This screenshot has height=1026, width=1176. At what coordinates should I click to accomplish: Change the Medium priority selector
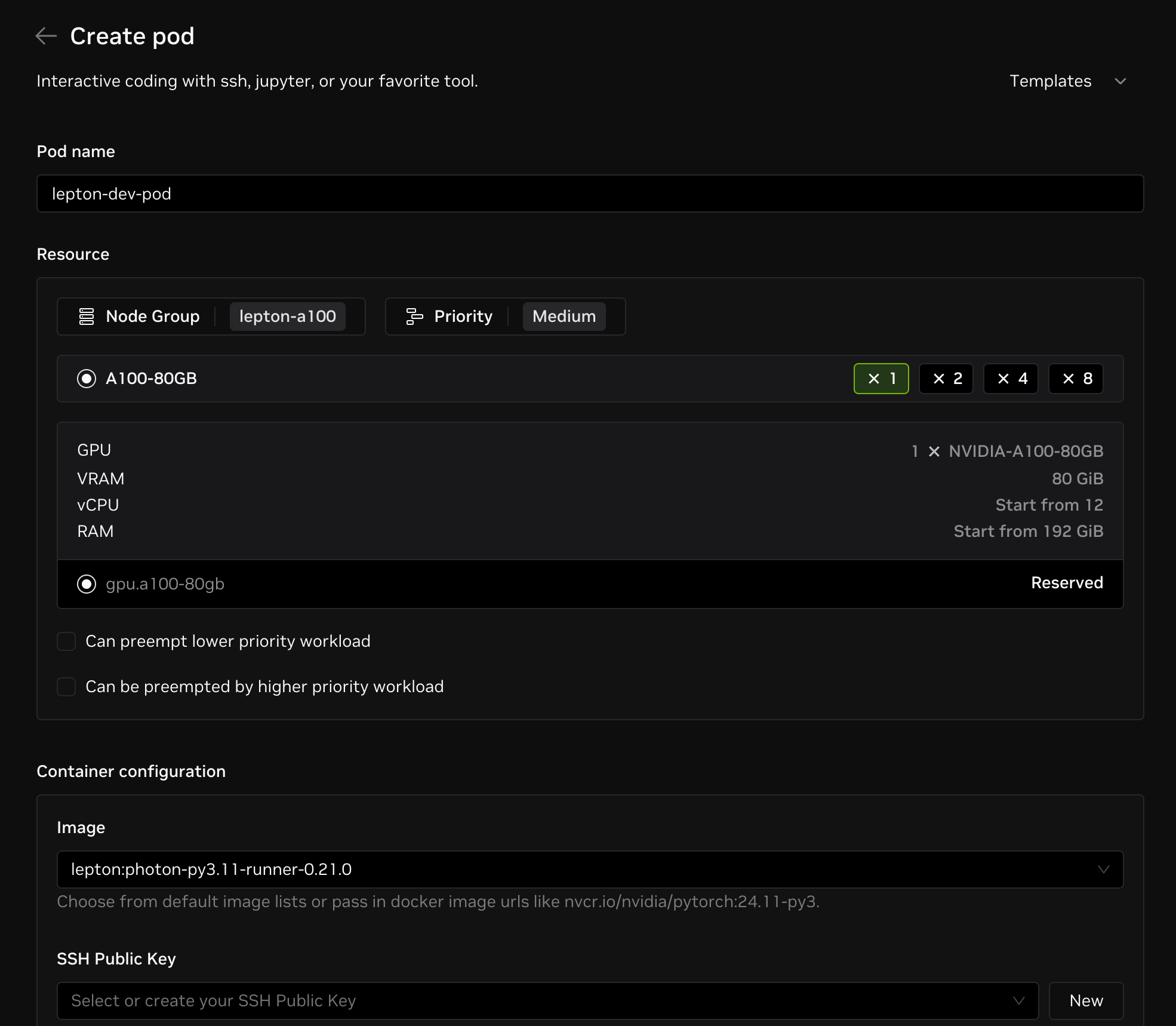[x=564, y=317]
